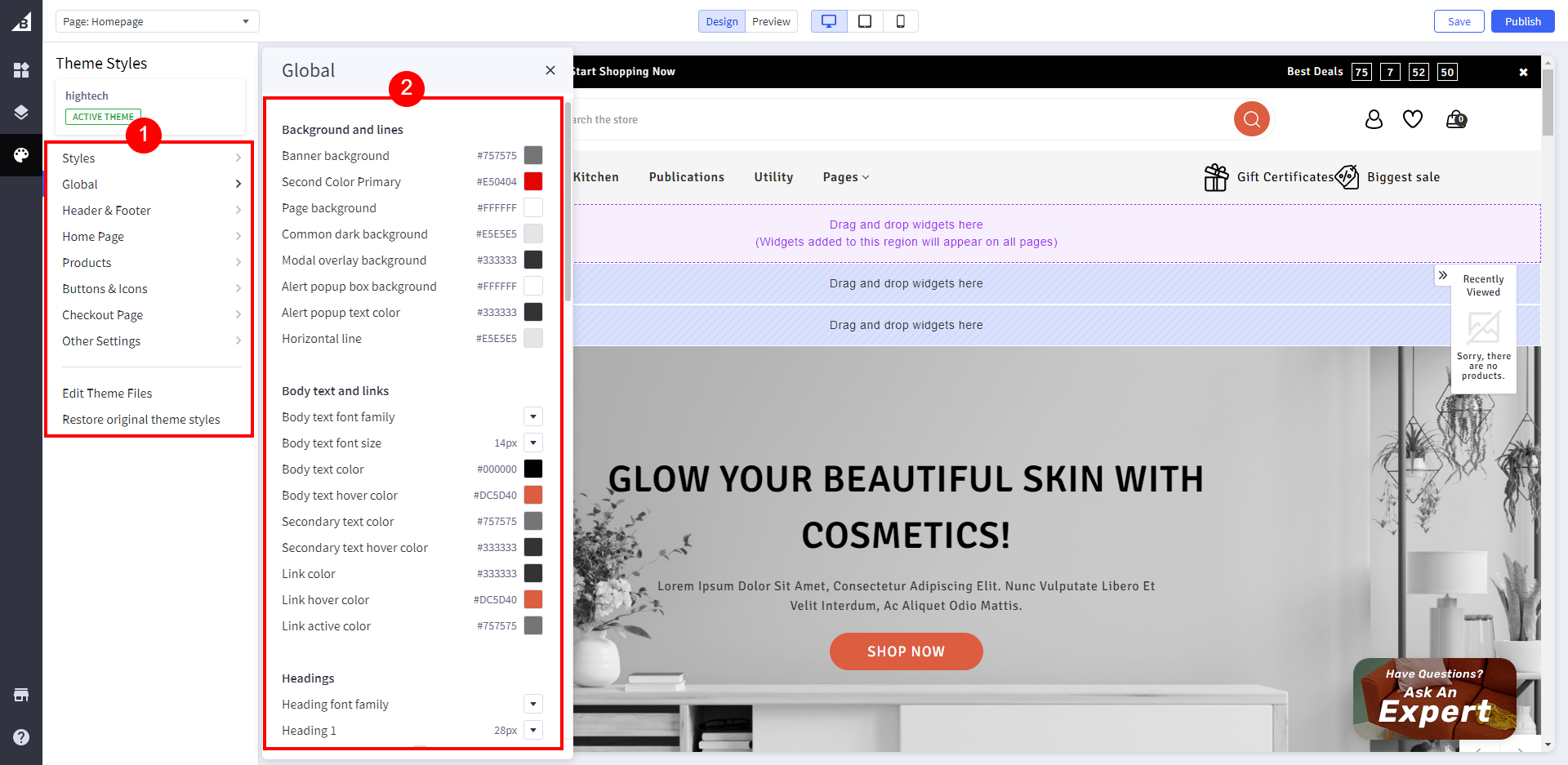
Task: Switch to tablet view icon
Action: (x=865, y=21)
